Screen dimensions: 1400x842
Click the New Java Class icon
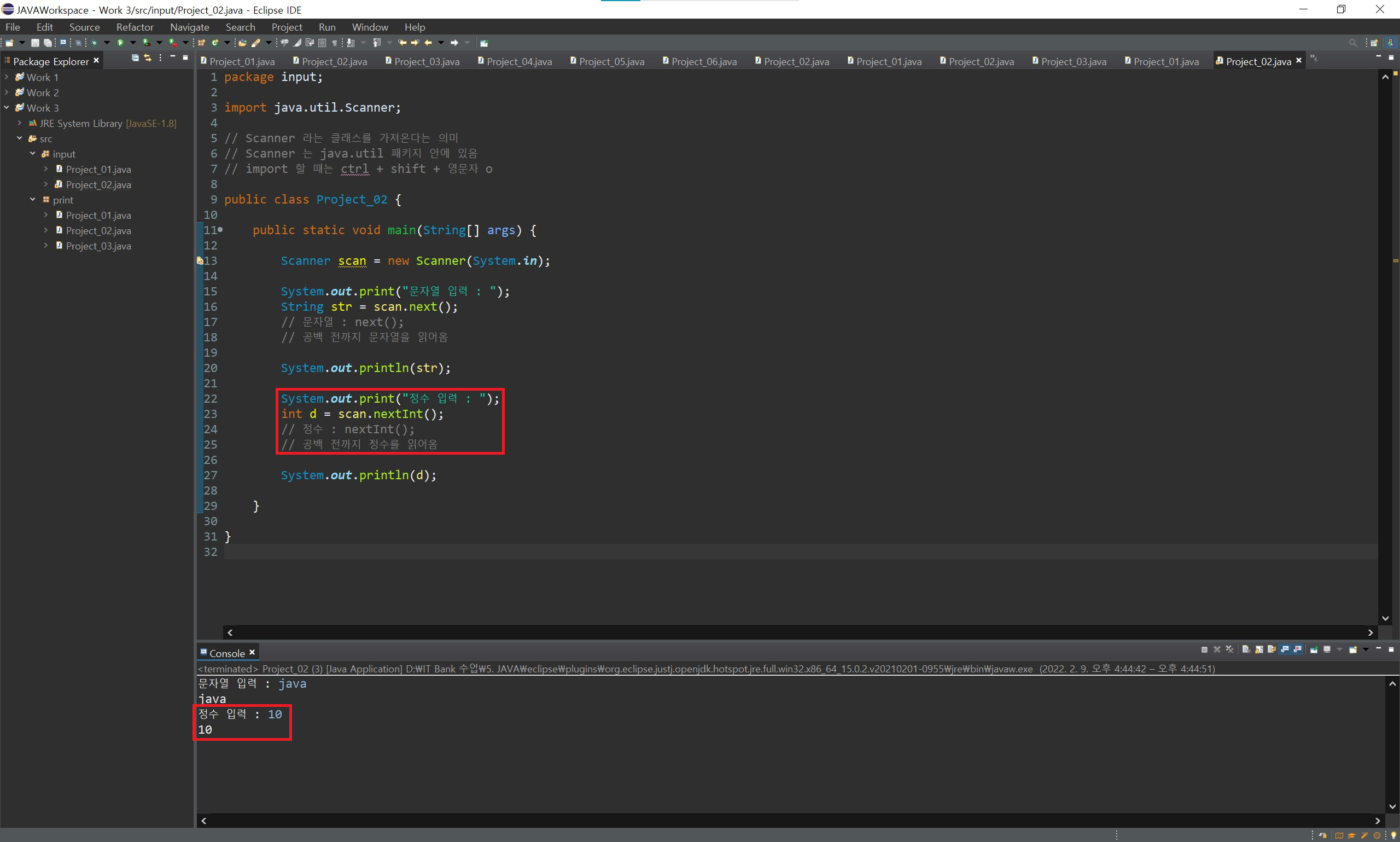point(215,43)
